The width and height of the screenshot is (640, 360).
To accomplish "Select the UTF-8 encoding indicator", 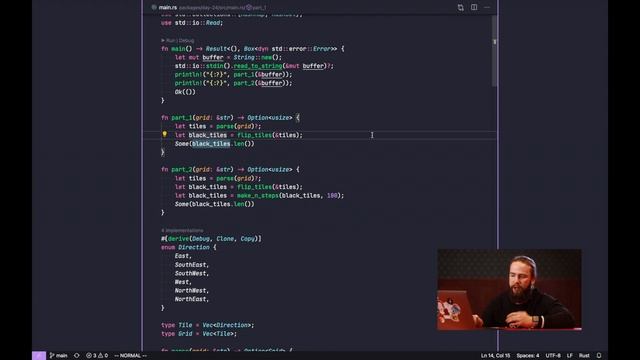I will [553, 356].
